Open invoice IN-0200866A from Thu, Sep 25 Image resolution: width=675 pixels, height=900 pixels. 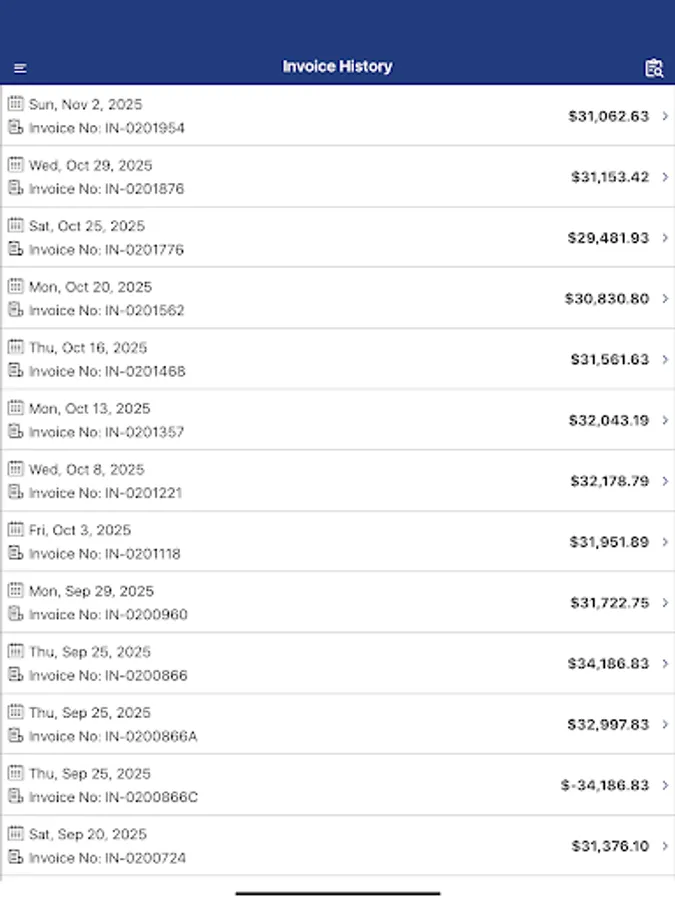(337, 724)
